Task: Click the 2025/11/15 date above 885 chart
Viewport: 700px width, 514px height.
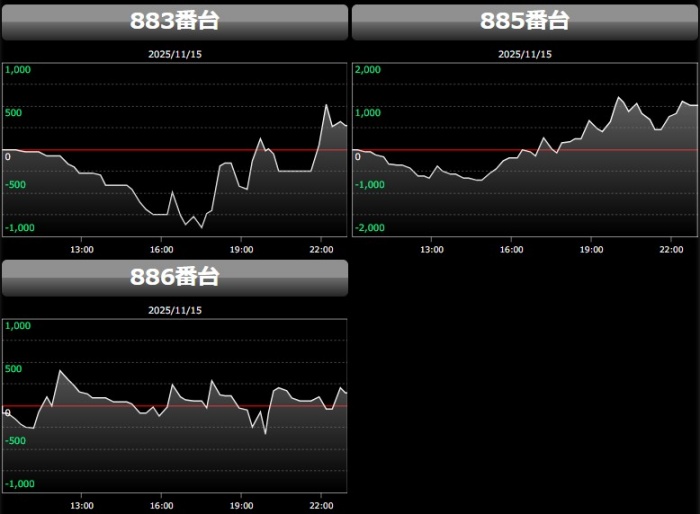Action: point(524,54)
